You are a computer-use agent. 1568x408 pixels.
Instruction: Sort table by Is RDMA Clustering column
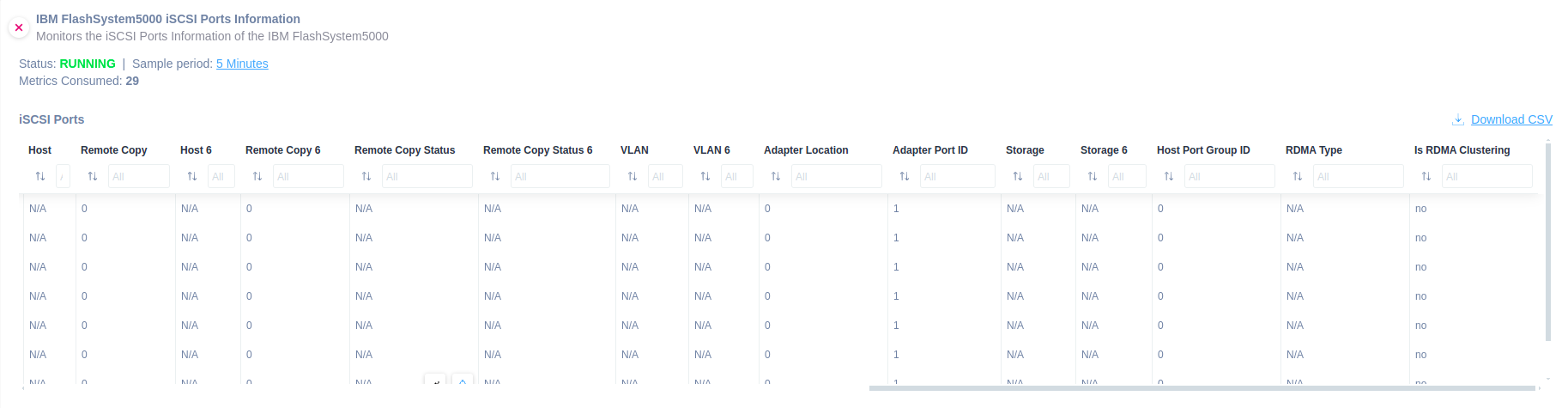click(x=1426, y=176)
